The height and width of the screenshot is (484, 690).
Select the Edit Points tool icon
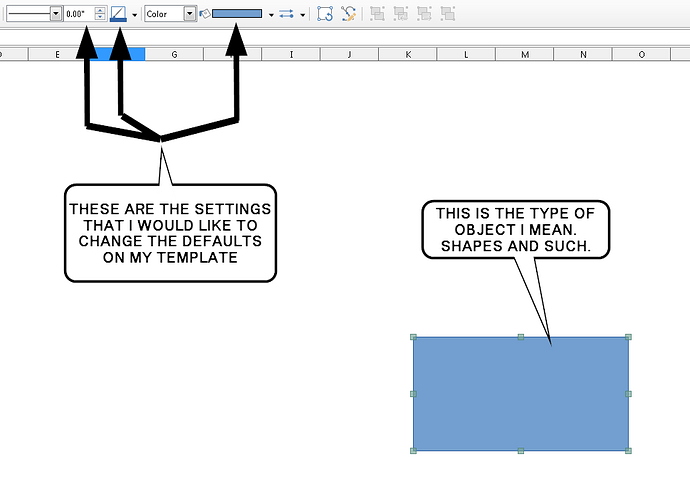[x=349, y=14]
